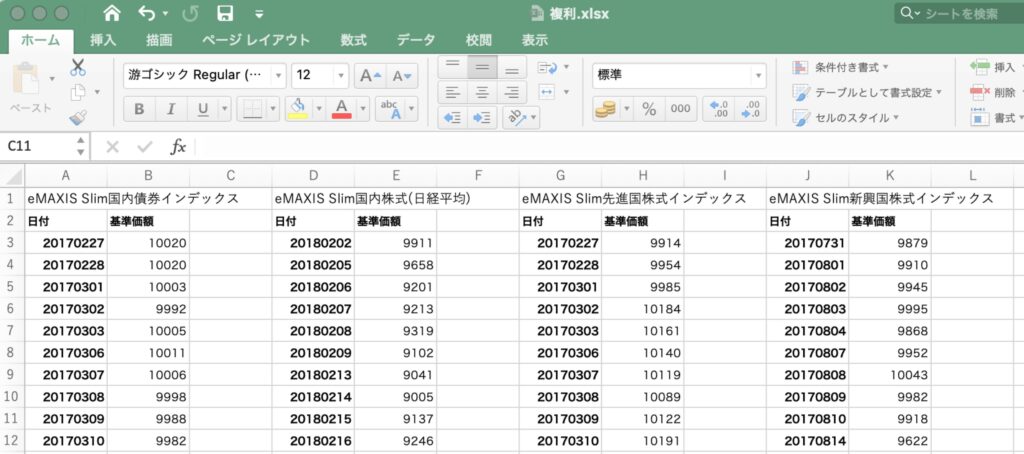
Task: Apply the yellow fill color bucket
Action: [x=298, y=108]
